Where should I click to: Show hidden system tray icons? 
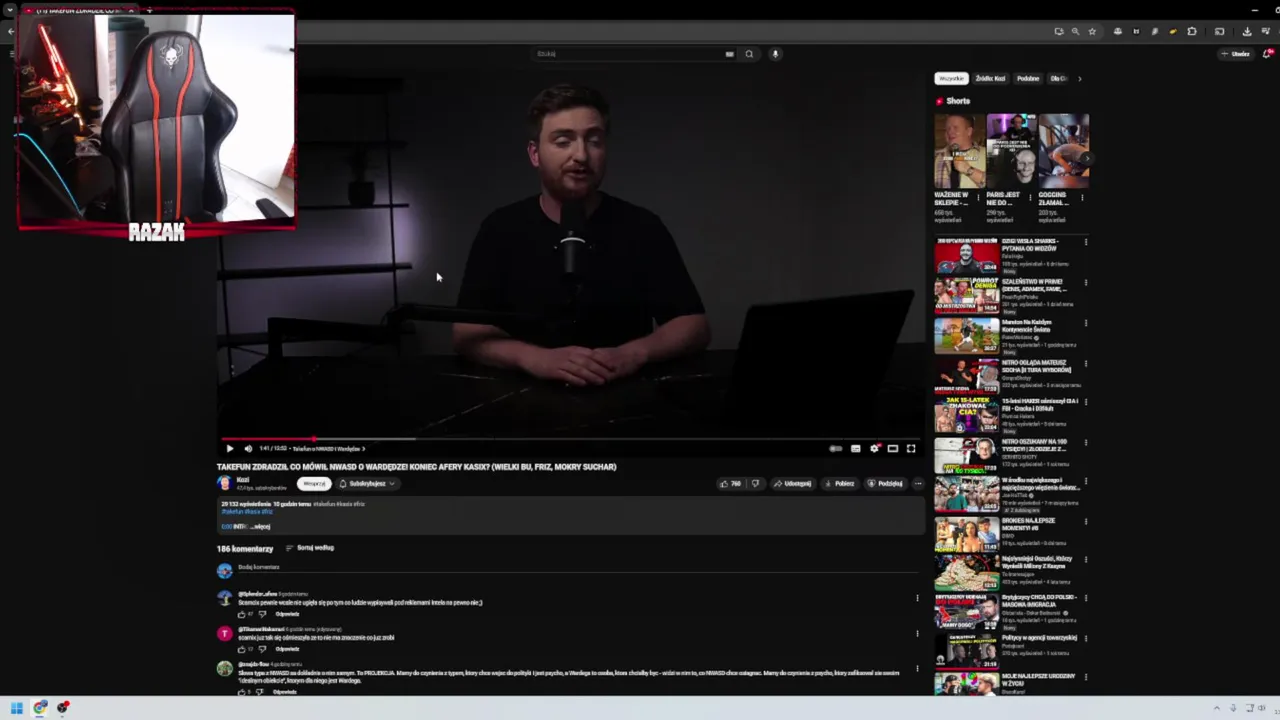click(x=1217, y=708)
